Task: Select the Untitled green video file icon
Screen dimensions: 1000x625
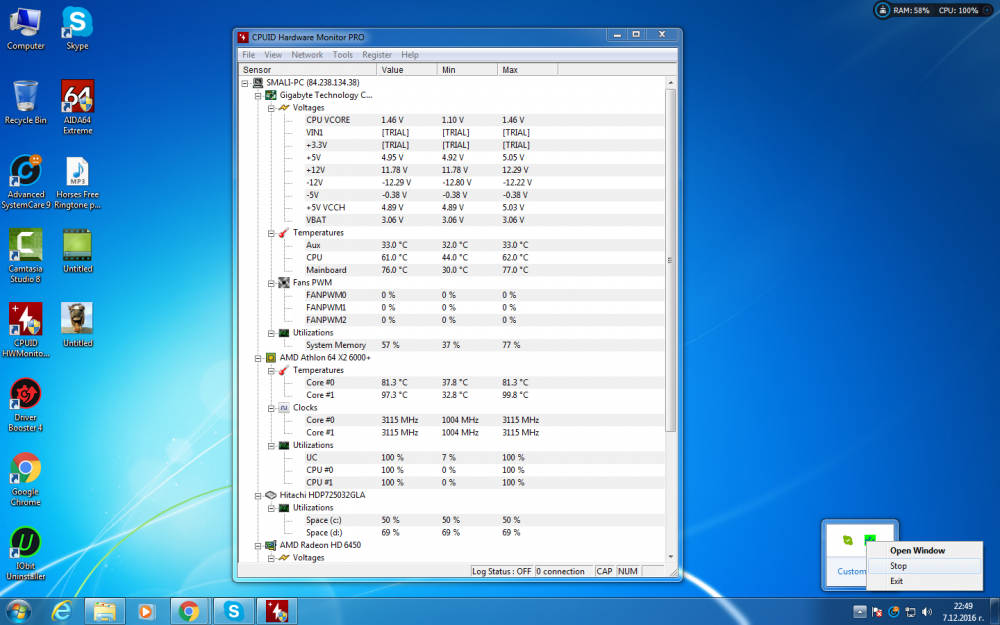Action: click(77, 251)
